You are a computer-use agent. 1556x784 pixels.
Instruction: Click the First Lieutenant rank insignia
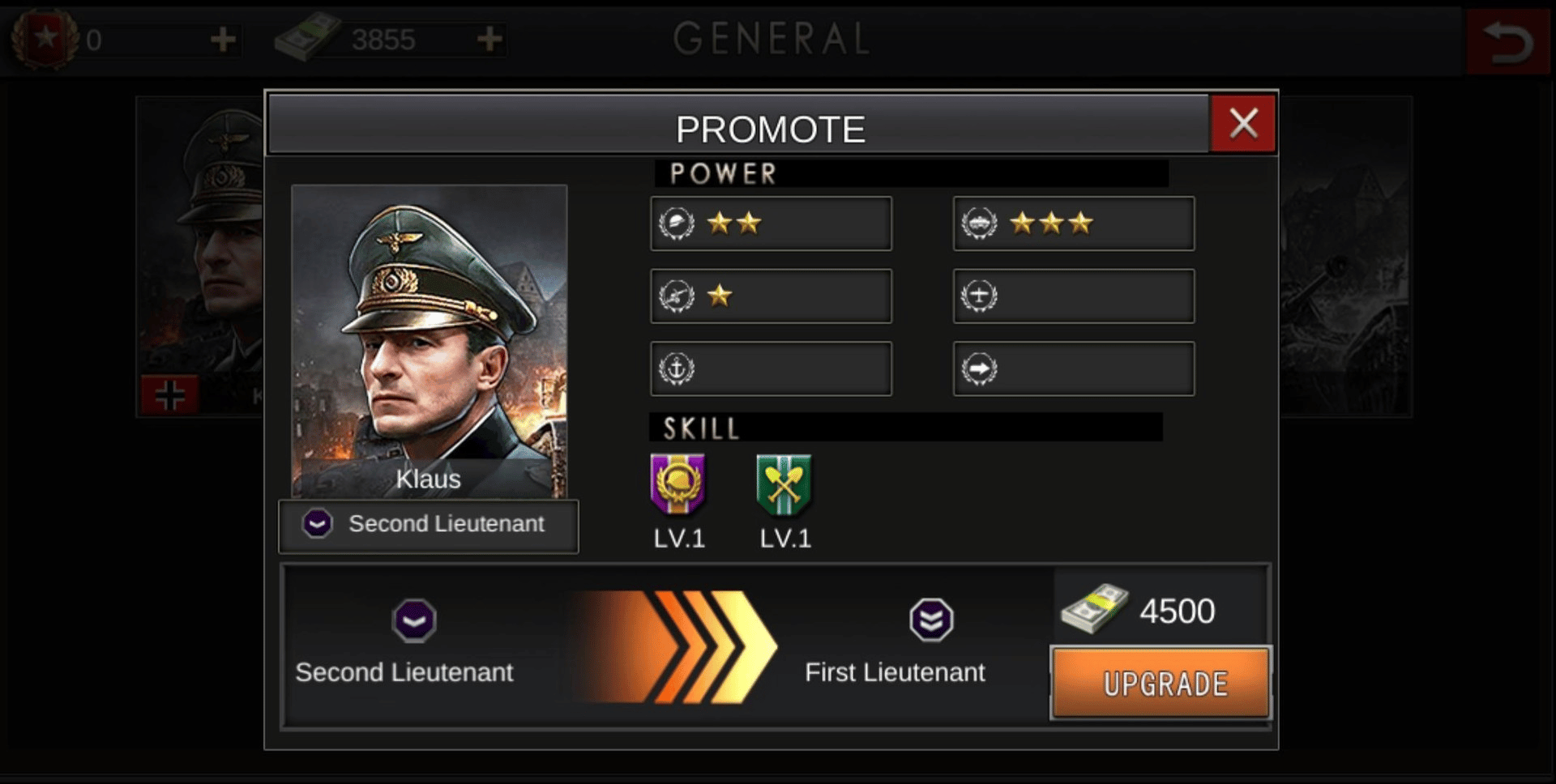(x=931, y=620)
